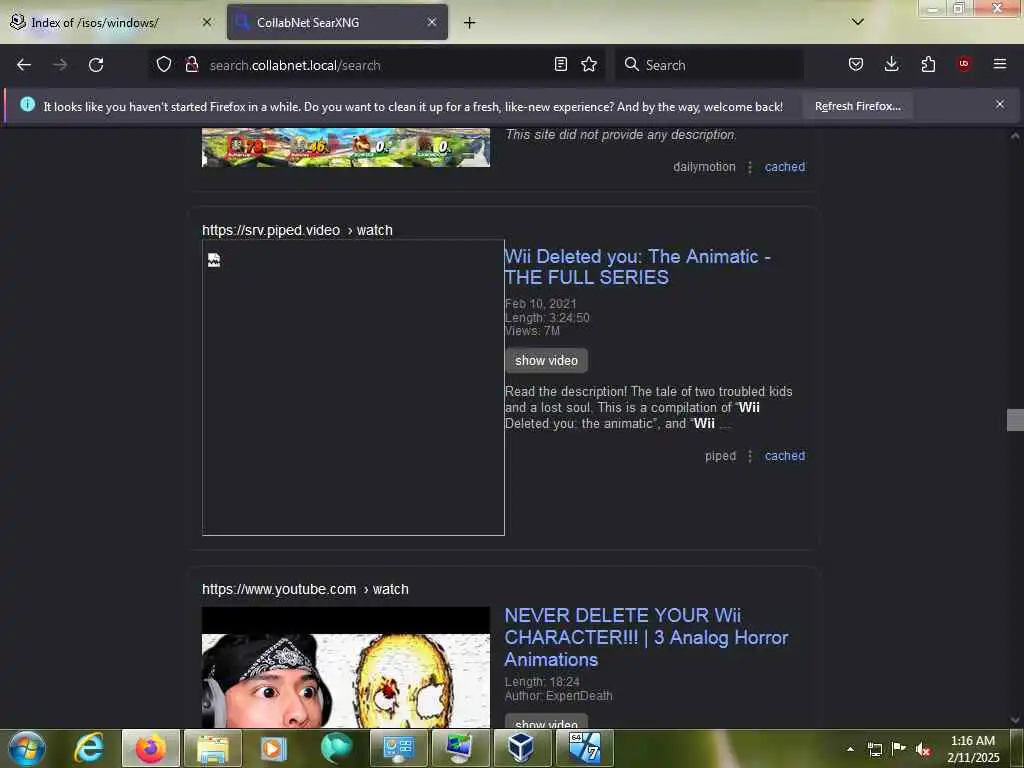This screenshot has height=768, width=1024.
Task: Show hidden system tray icons
Action: [x=850, y=749]
